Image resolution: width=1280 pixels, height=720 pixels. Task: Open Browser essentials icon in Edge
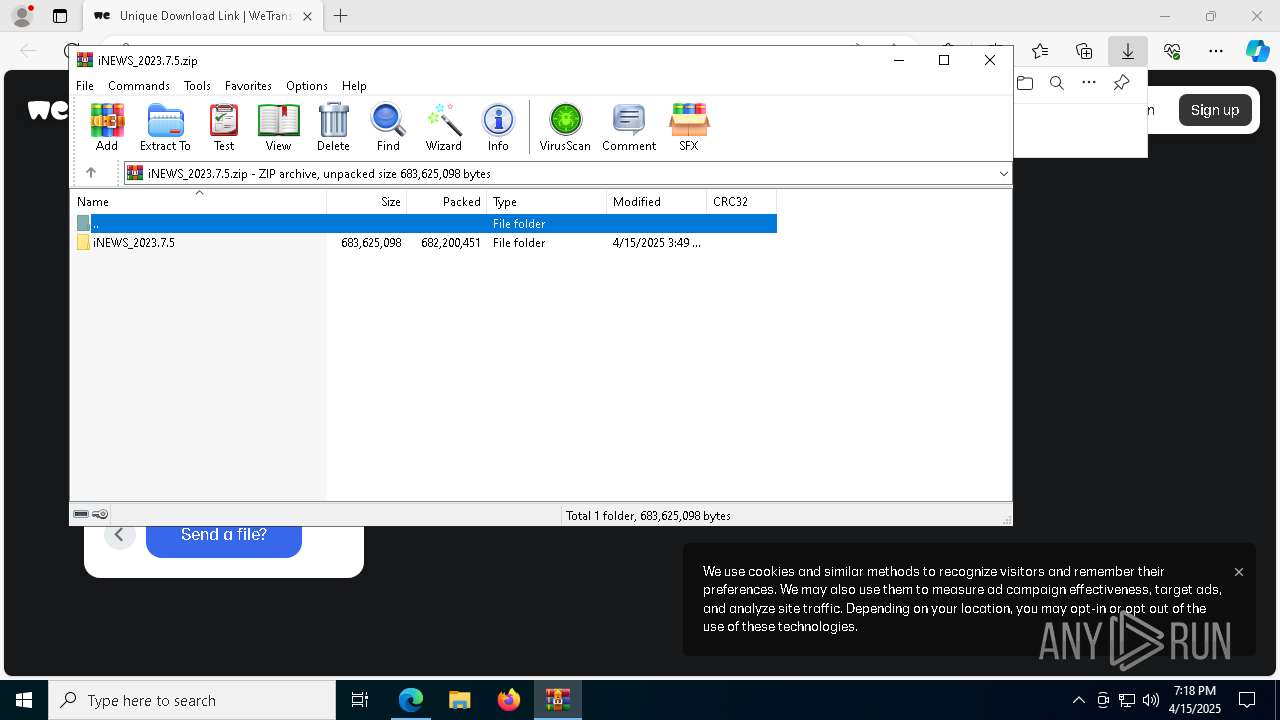pyautogui.click(x=1172, y=51)
